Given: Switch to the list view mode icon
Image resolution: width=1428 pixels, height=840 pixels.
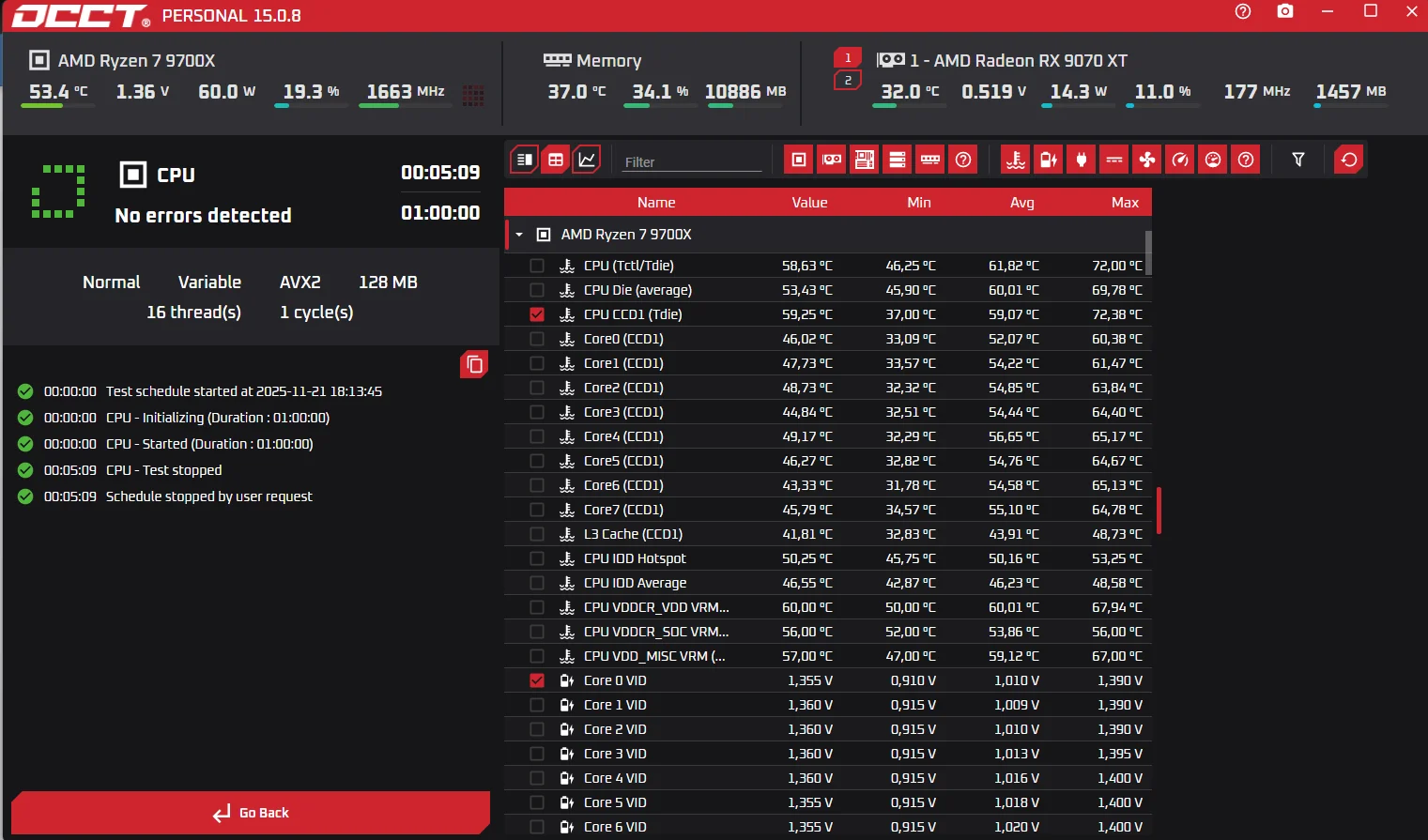Looking at the screenshot, I should point(524,160).
